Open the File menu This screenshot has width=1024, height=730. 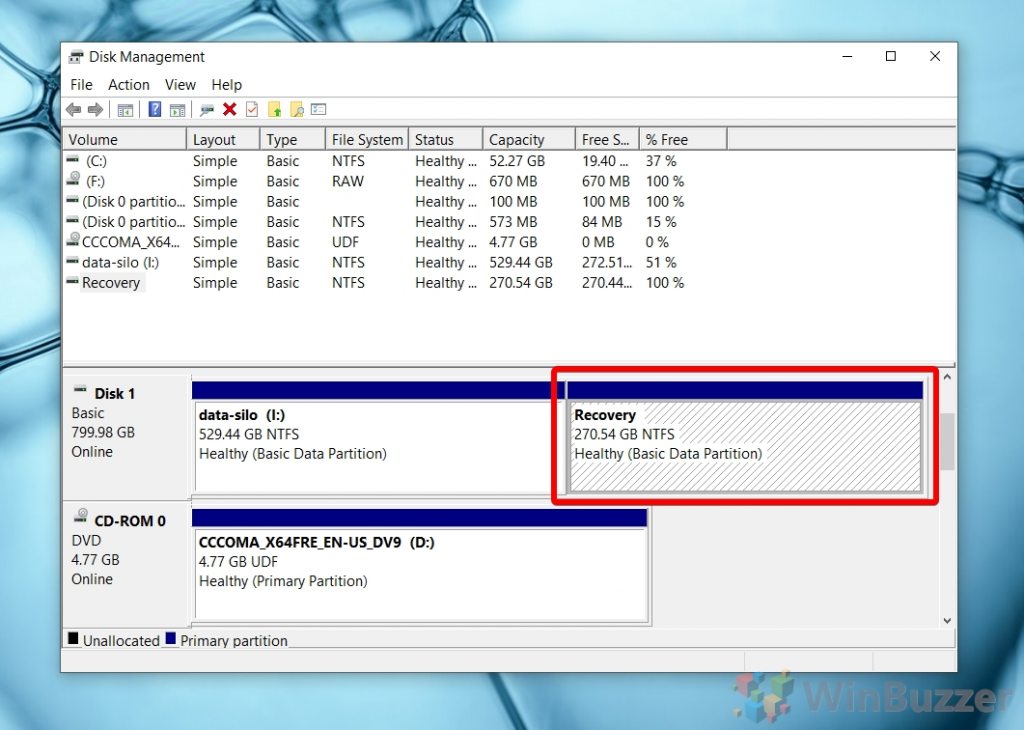pyautogui.click(x=81, y=85)
